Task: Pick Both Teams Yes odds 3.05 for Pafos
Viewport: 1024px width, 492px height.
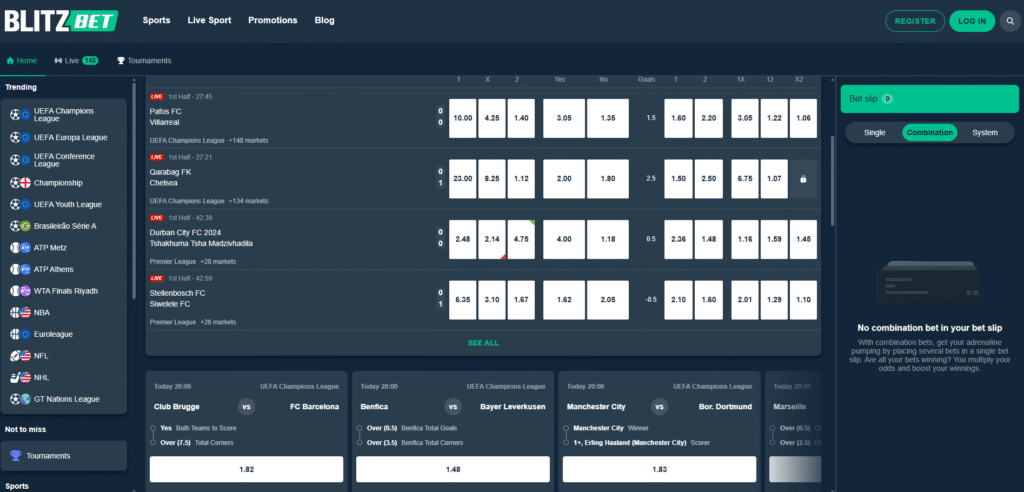Action: point(564,118)
